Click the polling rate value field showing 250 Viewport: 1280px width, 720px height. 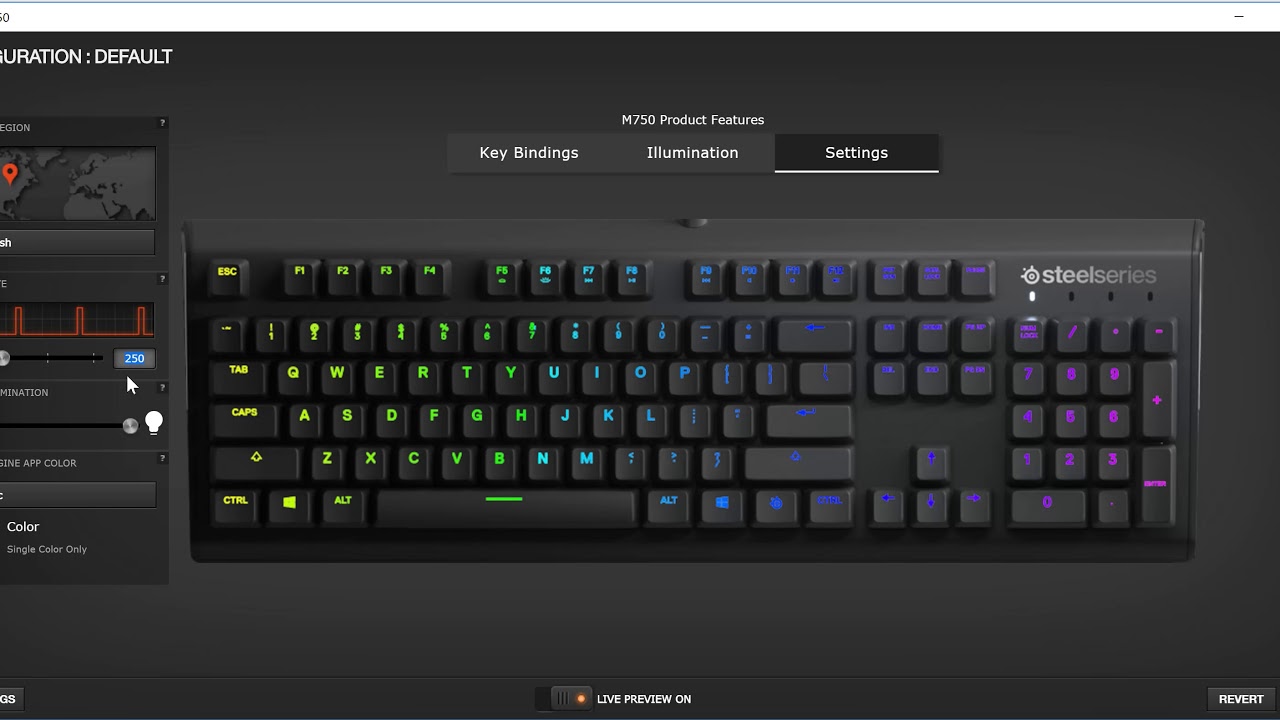134,358
